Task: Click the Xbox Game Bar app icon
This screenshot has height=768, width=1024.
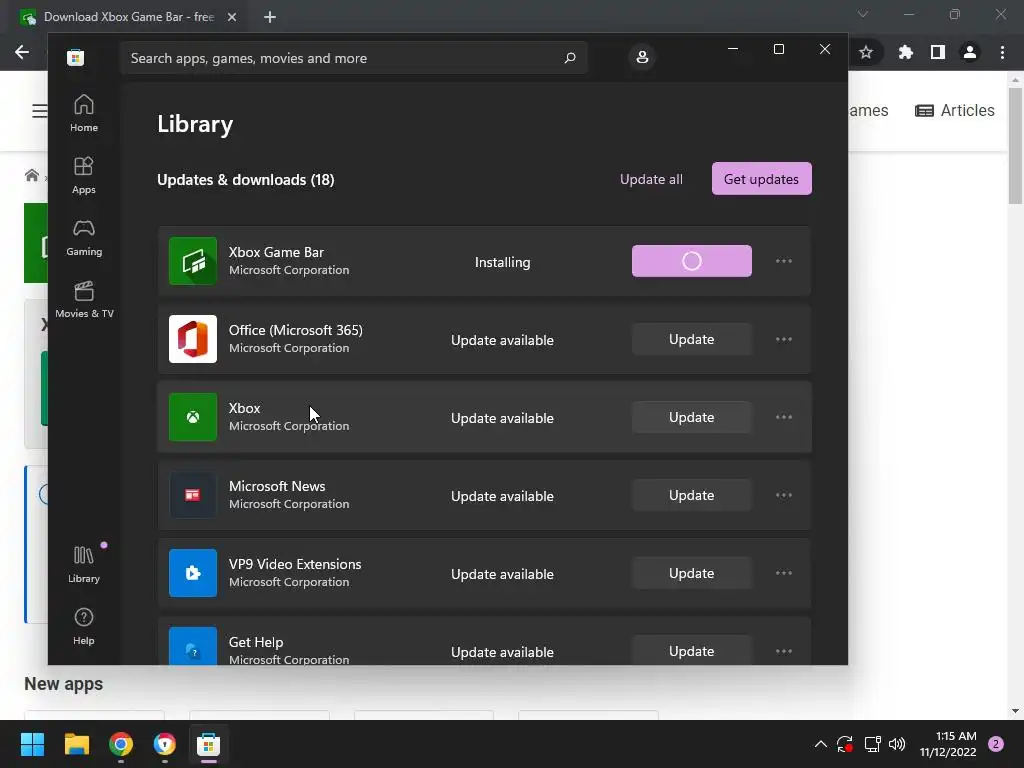Action: [x=193, y=261]
